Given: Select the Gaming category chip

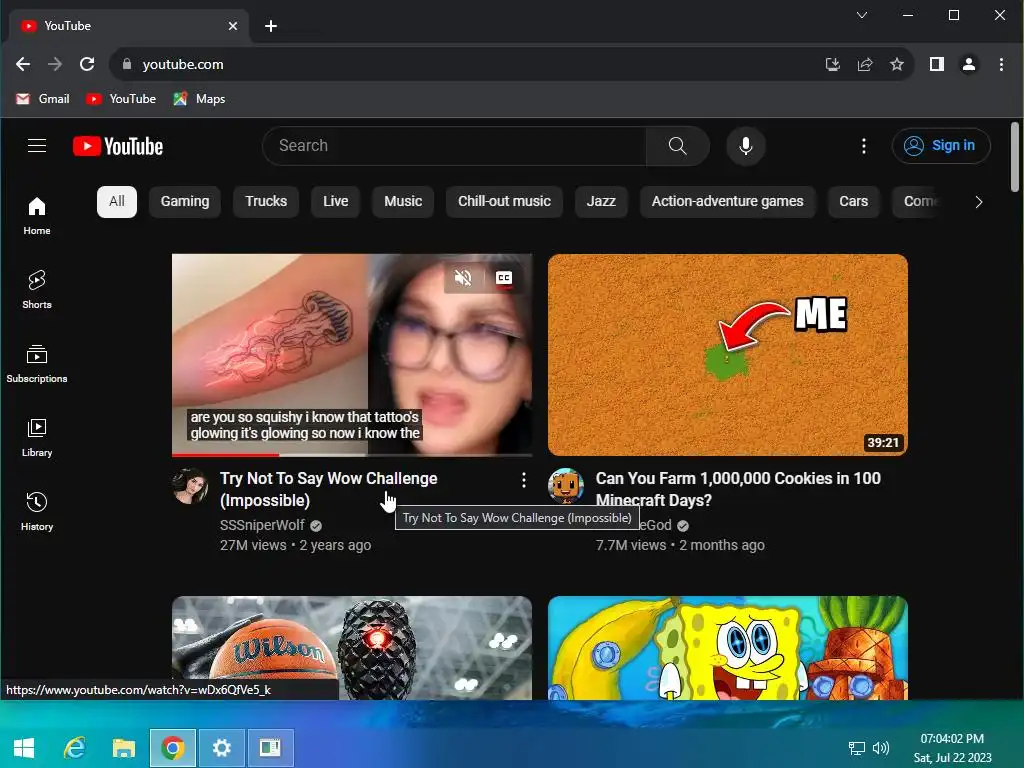Looking at the screenshot, I should pos(185,201).
